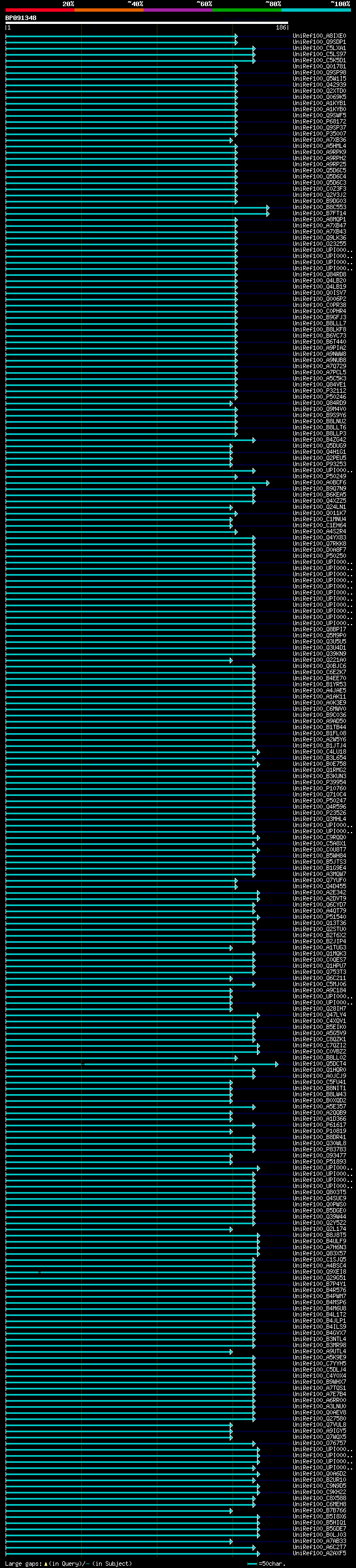Click the UniRef100_B3KUN3 label

coord(319,776)
